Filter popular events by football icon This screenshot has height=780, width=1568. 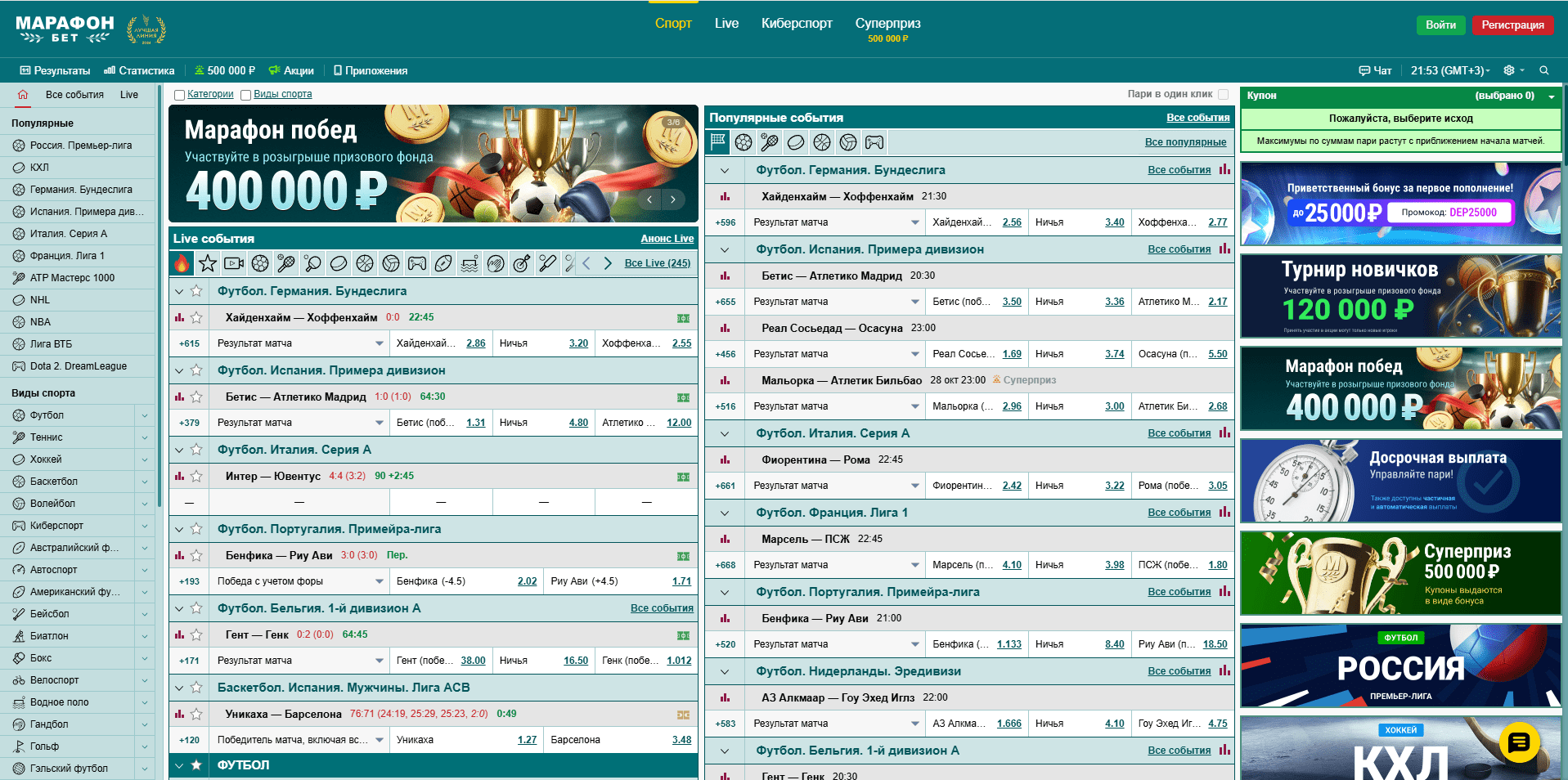[x=744, y=142]
